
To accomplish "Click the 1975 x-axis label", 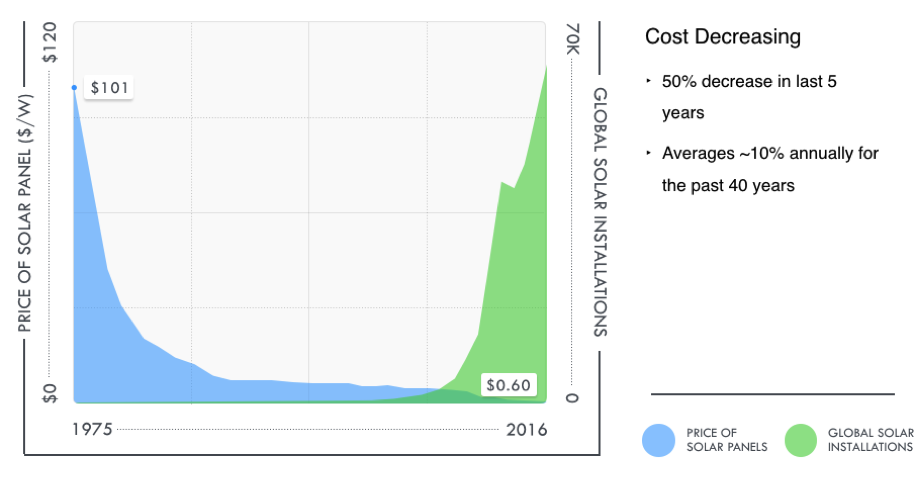I will click(92, 430).
